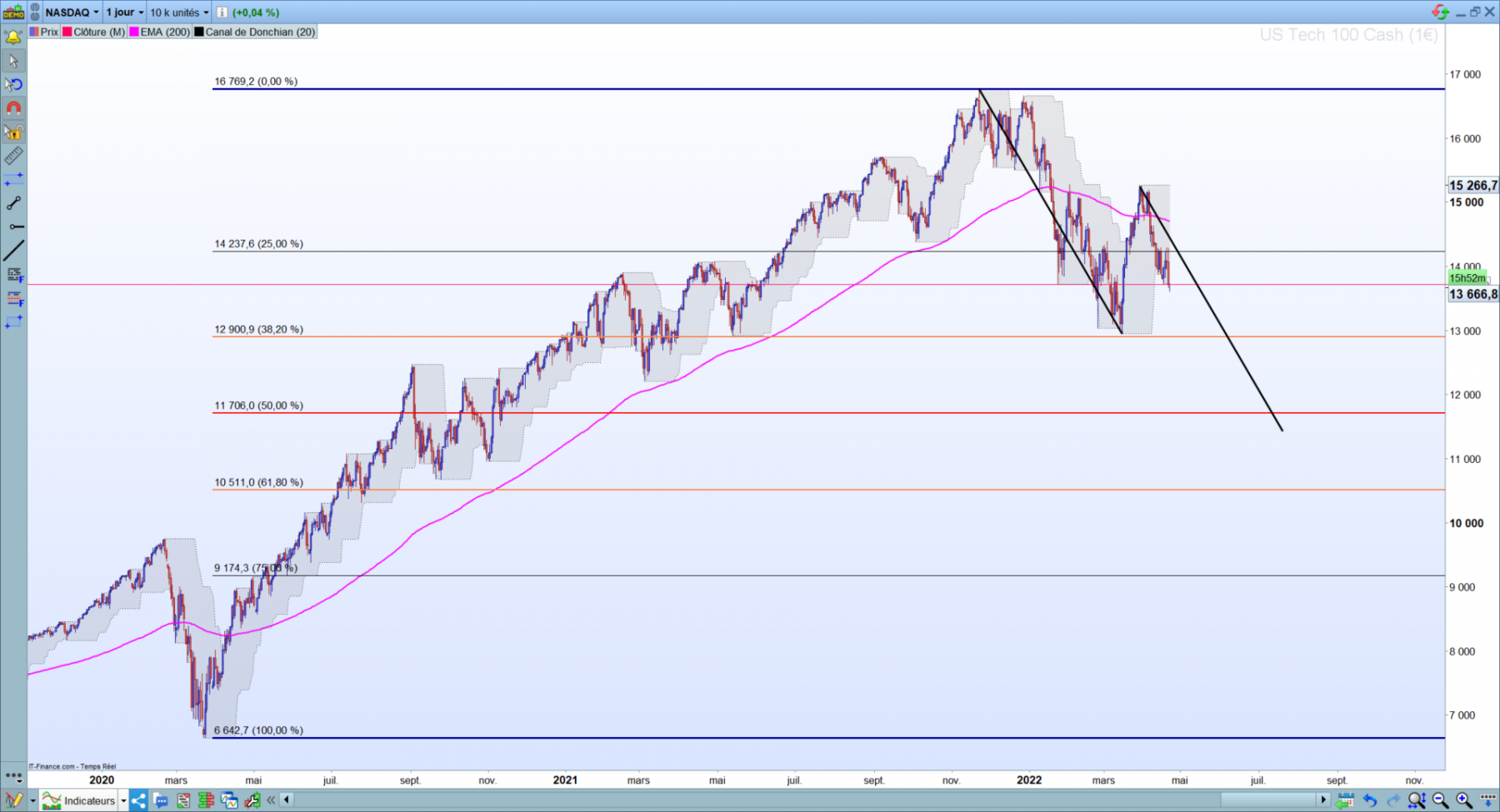
Task: Select the ruler measurement tool
Action: coord(13,156)
